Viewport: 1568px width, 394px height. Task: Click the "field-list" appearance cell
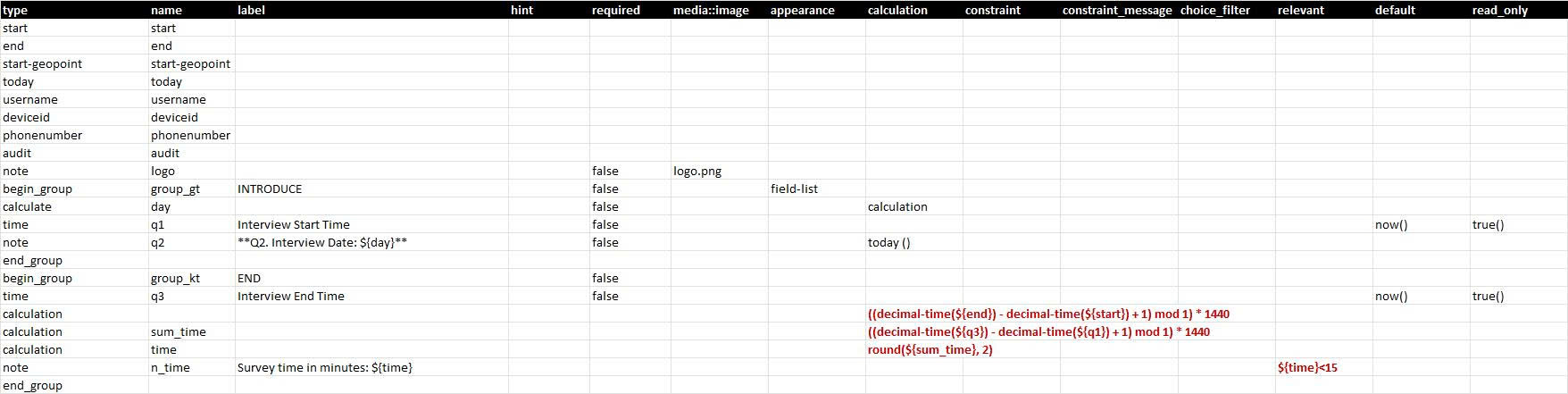794,189
